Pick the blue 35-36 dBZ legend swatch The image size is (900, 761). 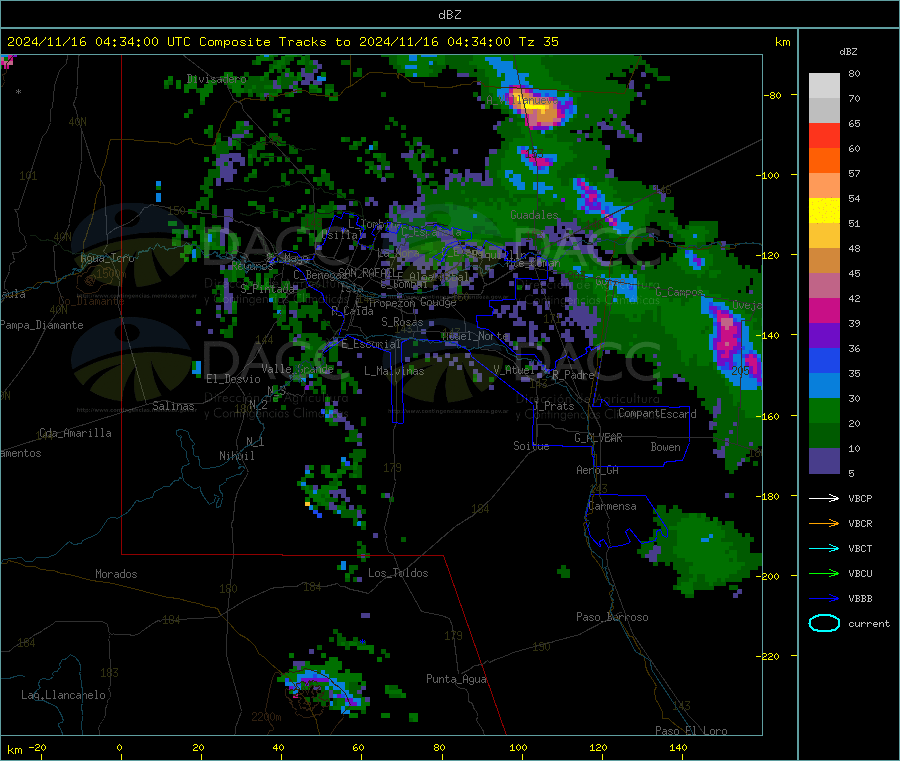824,360
